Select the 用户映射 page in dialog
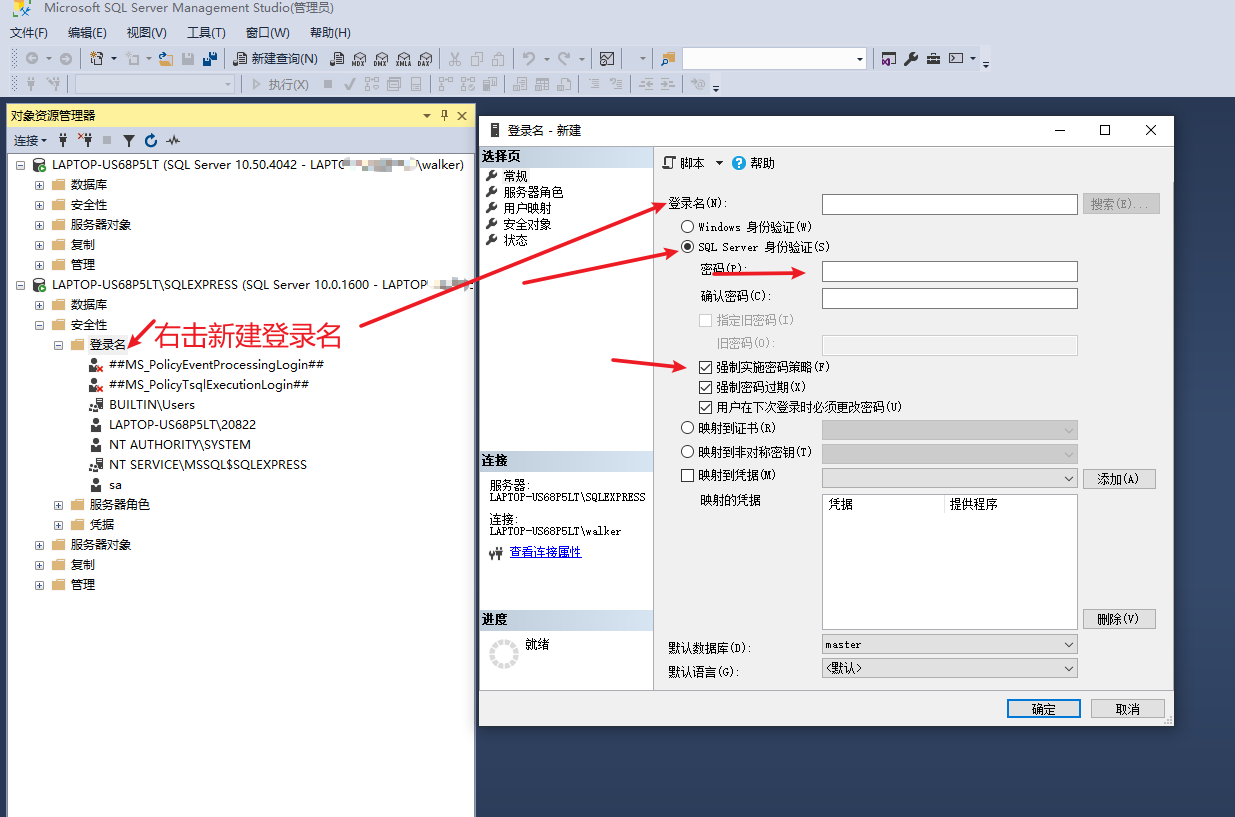The height and width of the screenshot is (817, 1235). click(x=527, y=208)
